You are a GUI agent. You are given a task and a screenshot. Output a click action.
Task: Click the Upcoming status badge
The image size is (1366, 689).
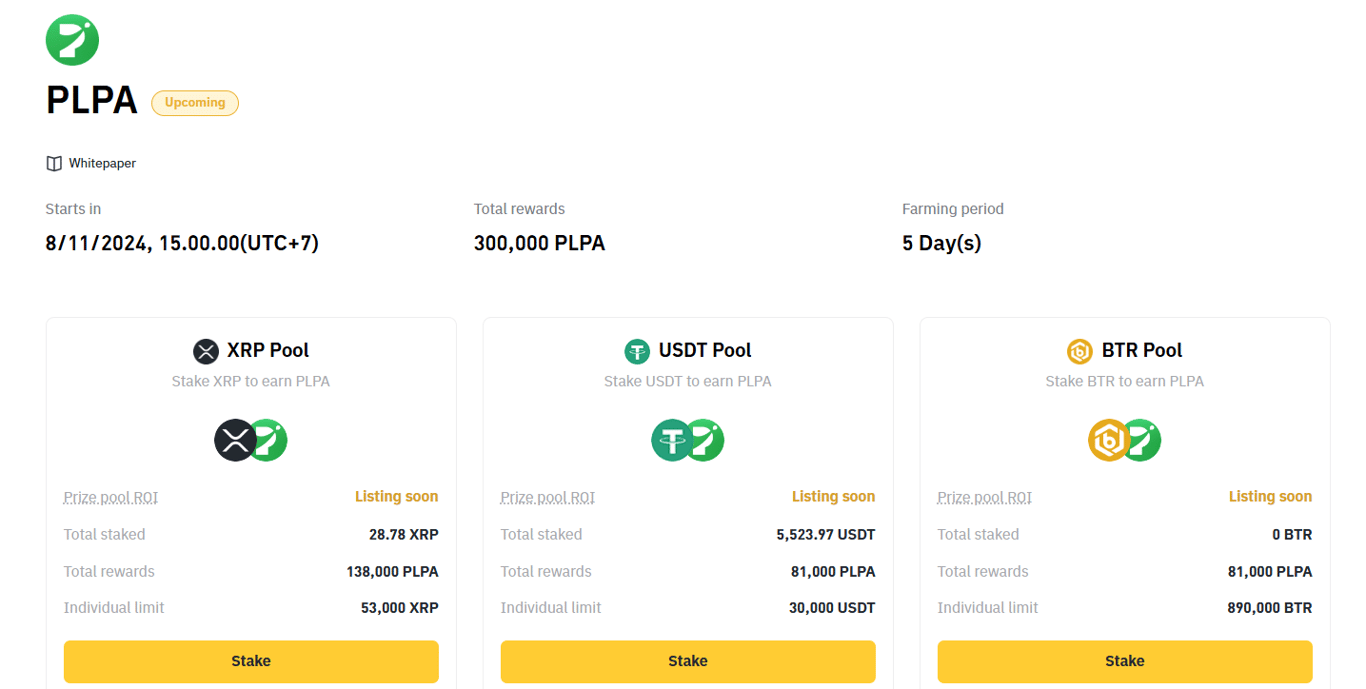[x=195, y=102]
